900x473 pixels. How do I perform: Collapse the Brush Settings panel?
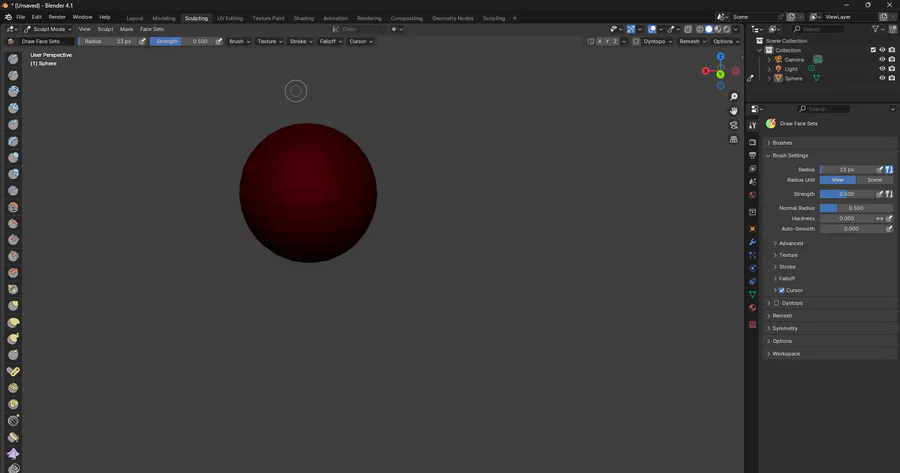[x=831, y=156]
